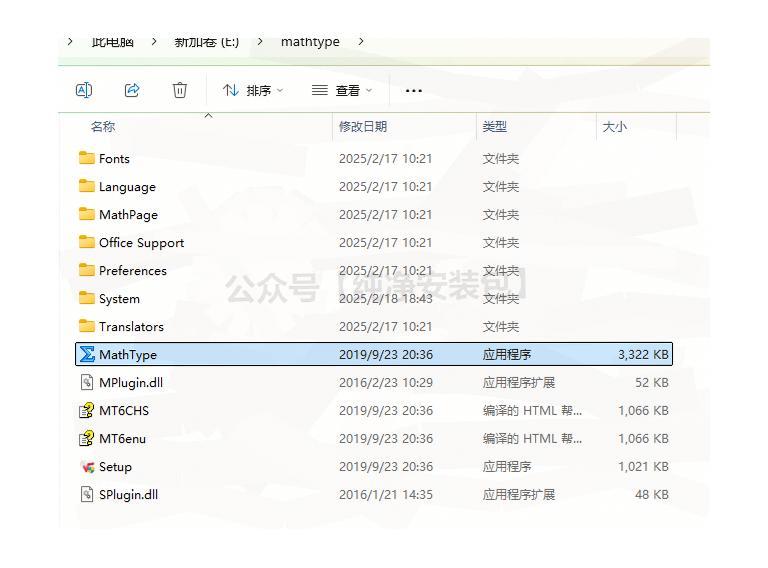This screenshot has width=768, height=568.
Task: Click the date 2025/2/18 18:43
Action: [386, 299]
